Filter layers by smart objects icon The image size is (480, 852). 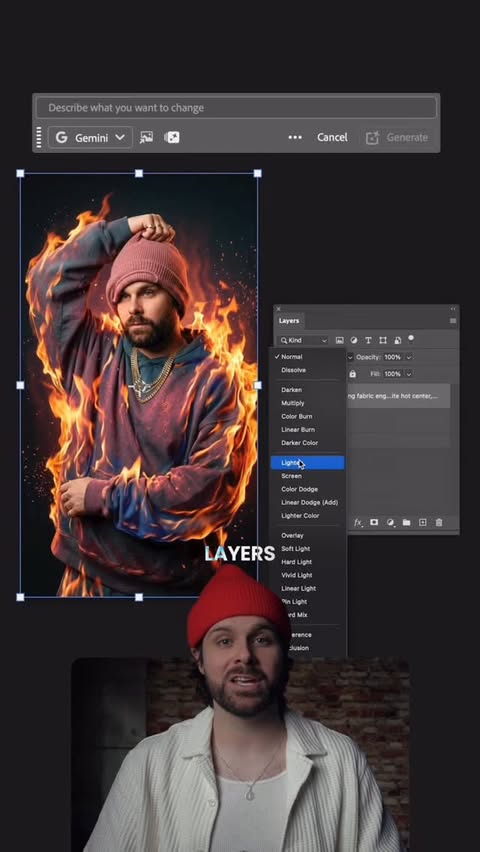point(397,340)
